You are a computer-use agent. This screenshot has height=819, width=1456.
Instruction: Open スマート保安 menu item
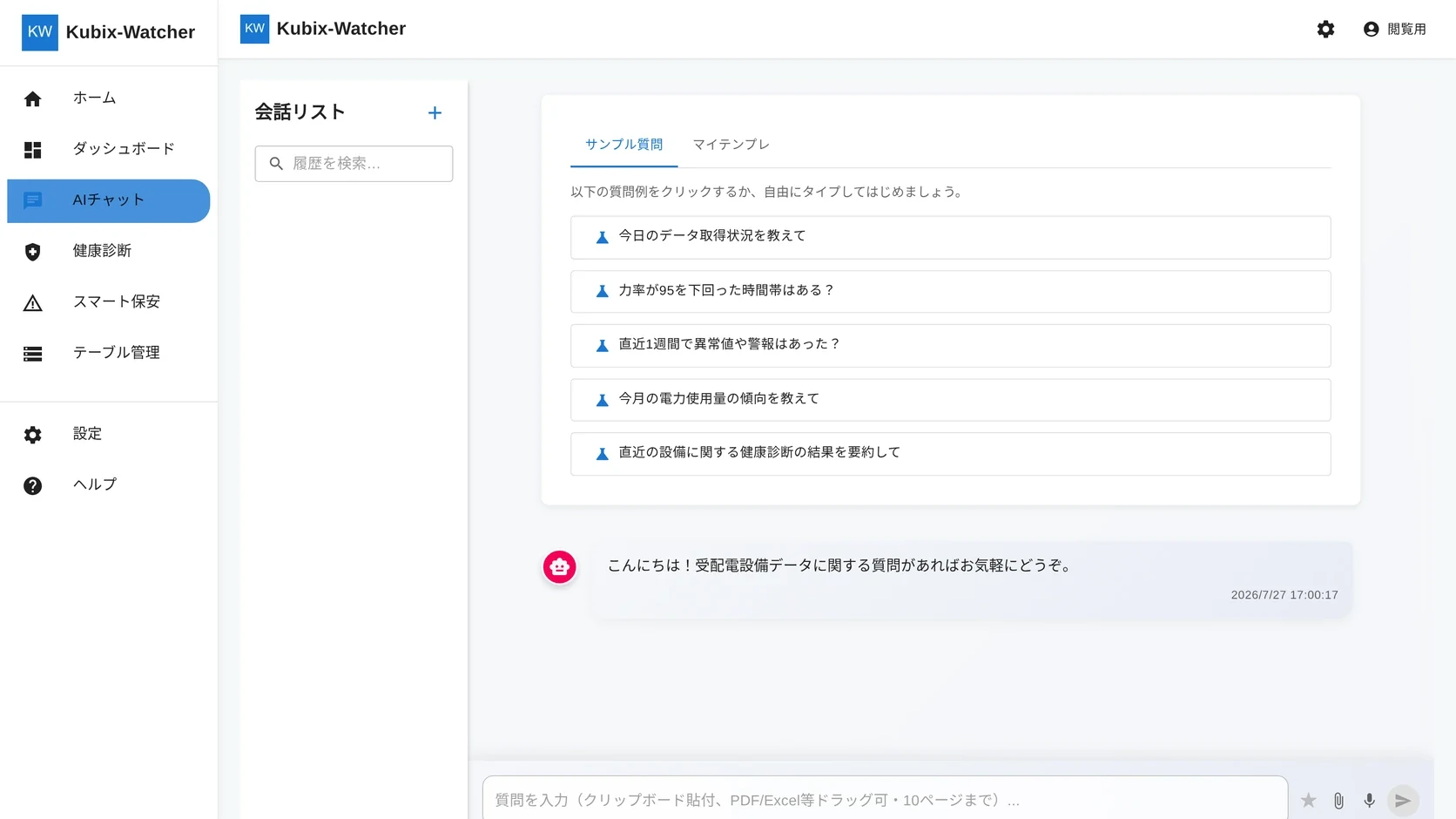click(109, 302)
